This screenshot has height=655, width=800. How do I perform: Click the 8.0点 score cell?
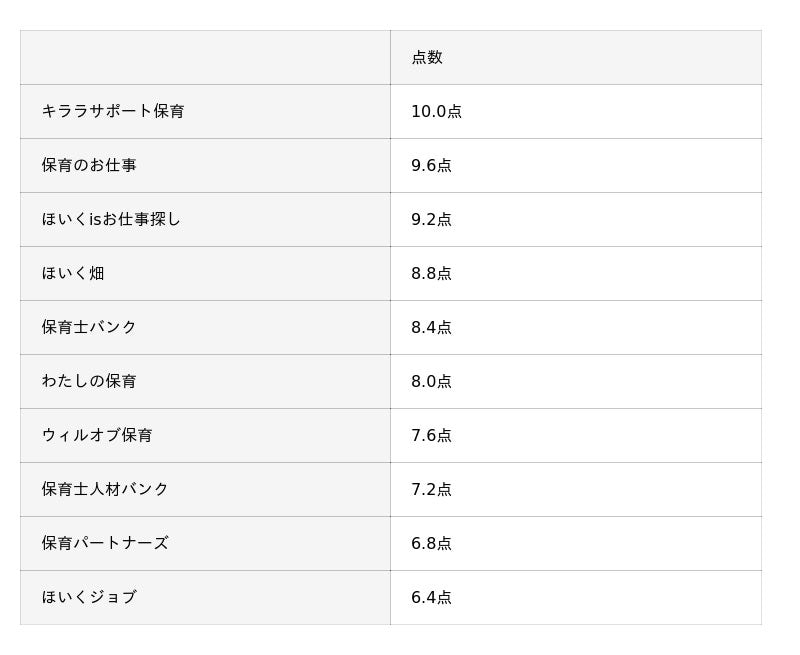pos(431,382)
